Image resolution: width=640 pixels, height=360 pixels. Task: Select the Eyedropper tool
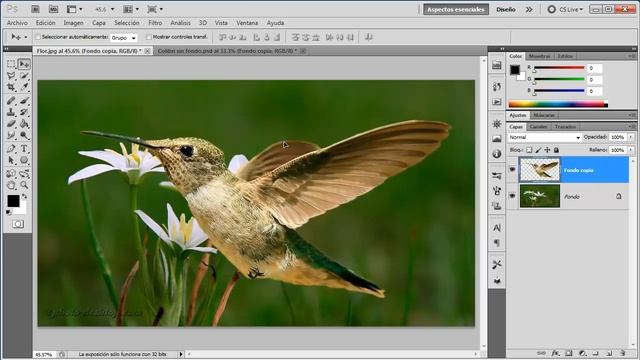24,87
